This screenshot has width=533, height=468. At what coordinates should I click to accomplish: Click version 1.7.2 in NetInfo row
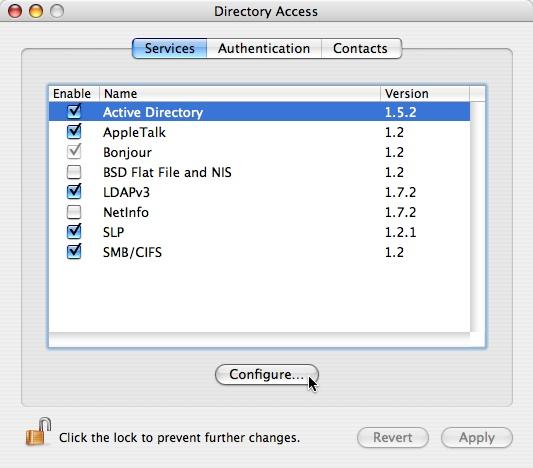400,212
